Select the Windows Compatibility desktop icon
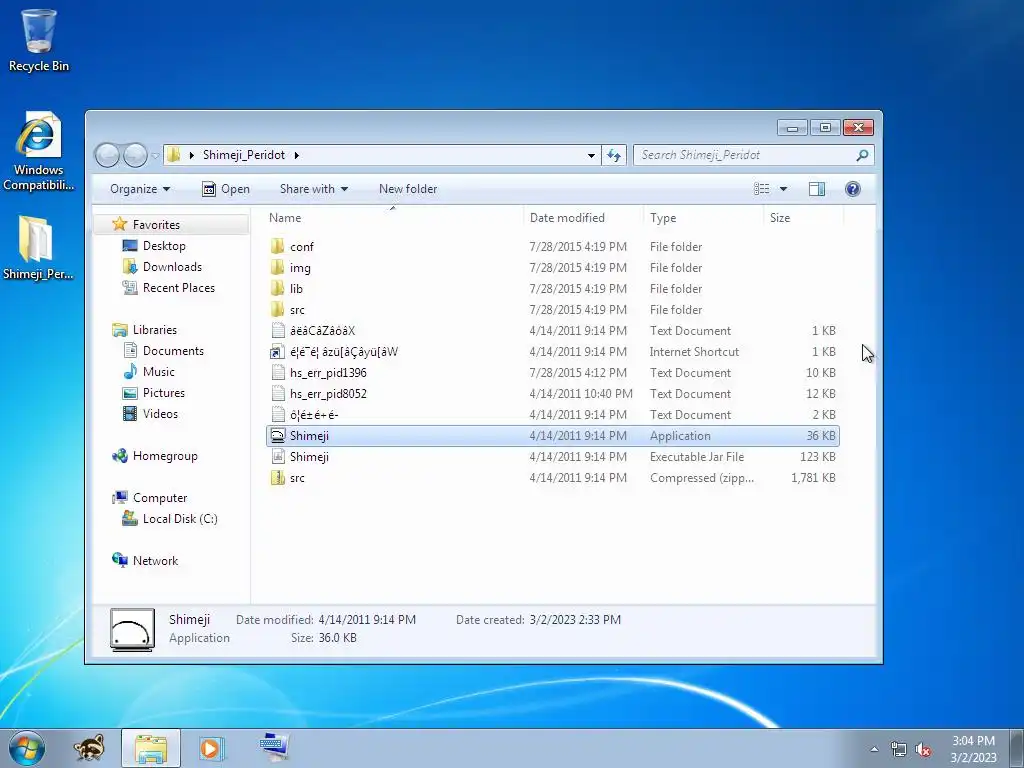The image size is (1024, 768). tap(39, 152)
